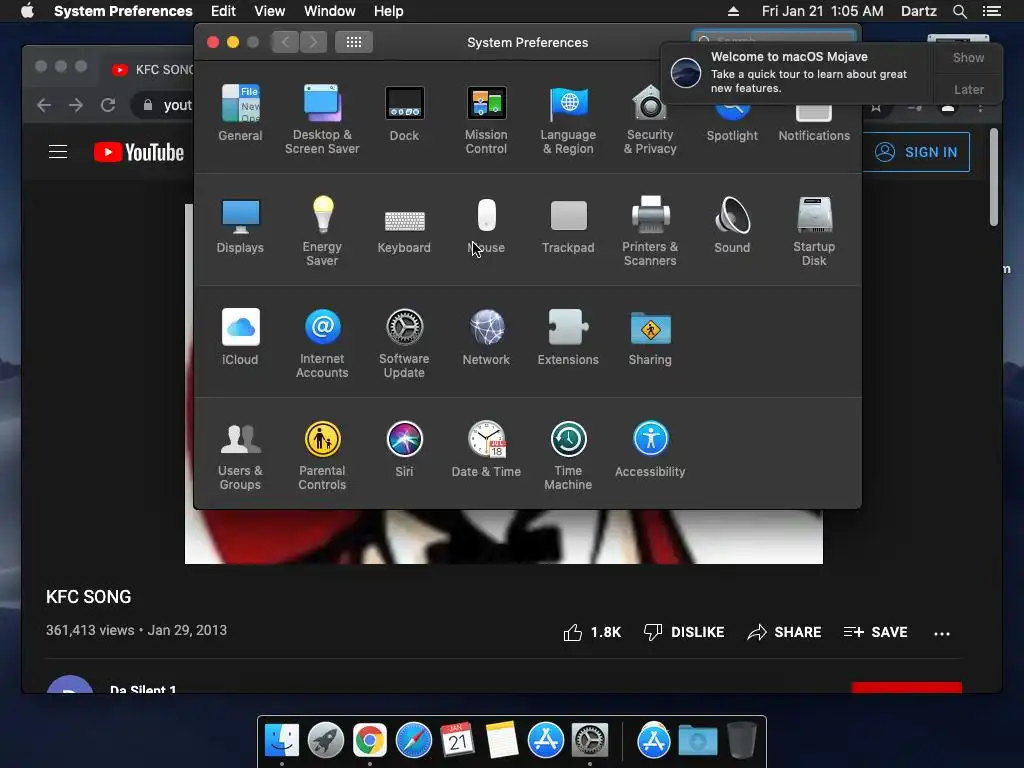Open the YouTube hamburger guide menu

click(58, 152)
